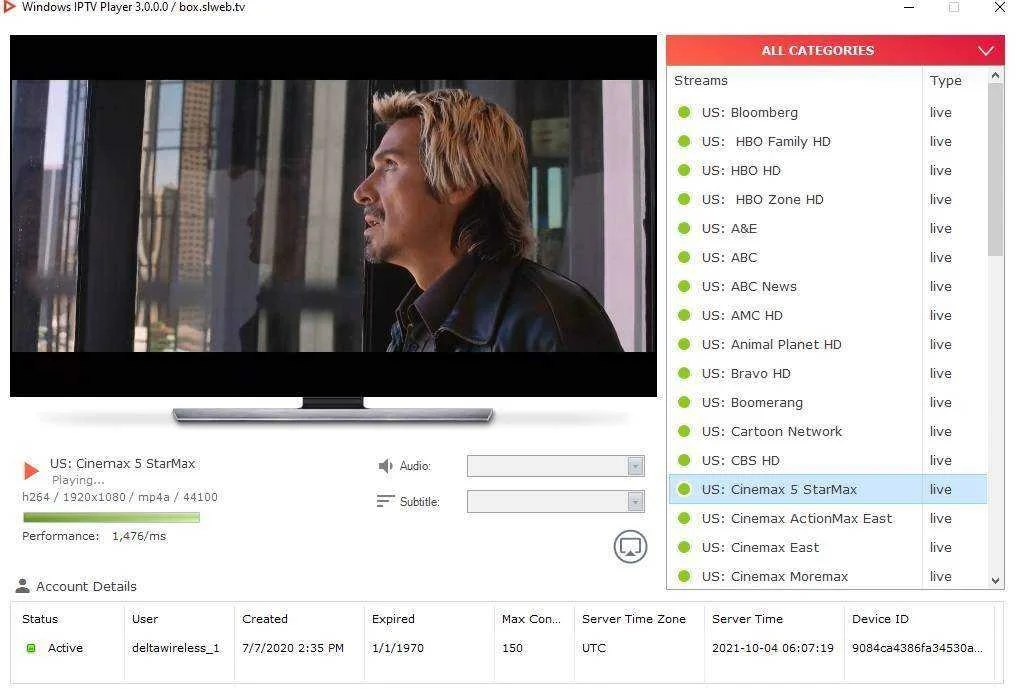Click the live type cell for US: Bloomberg

(940, 112)
